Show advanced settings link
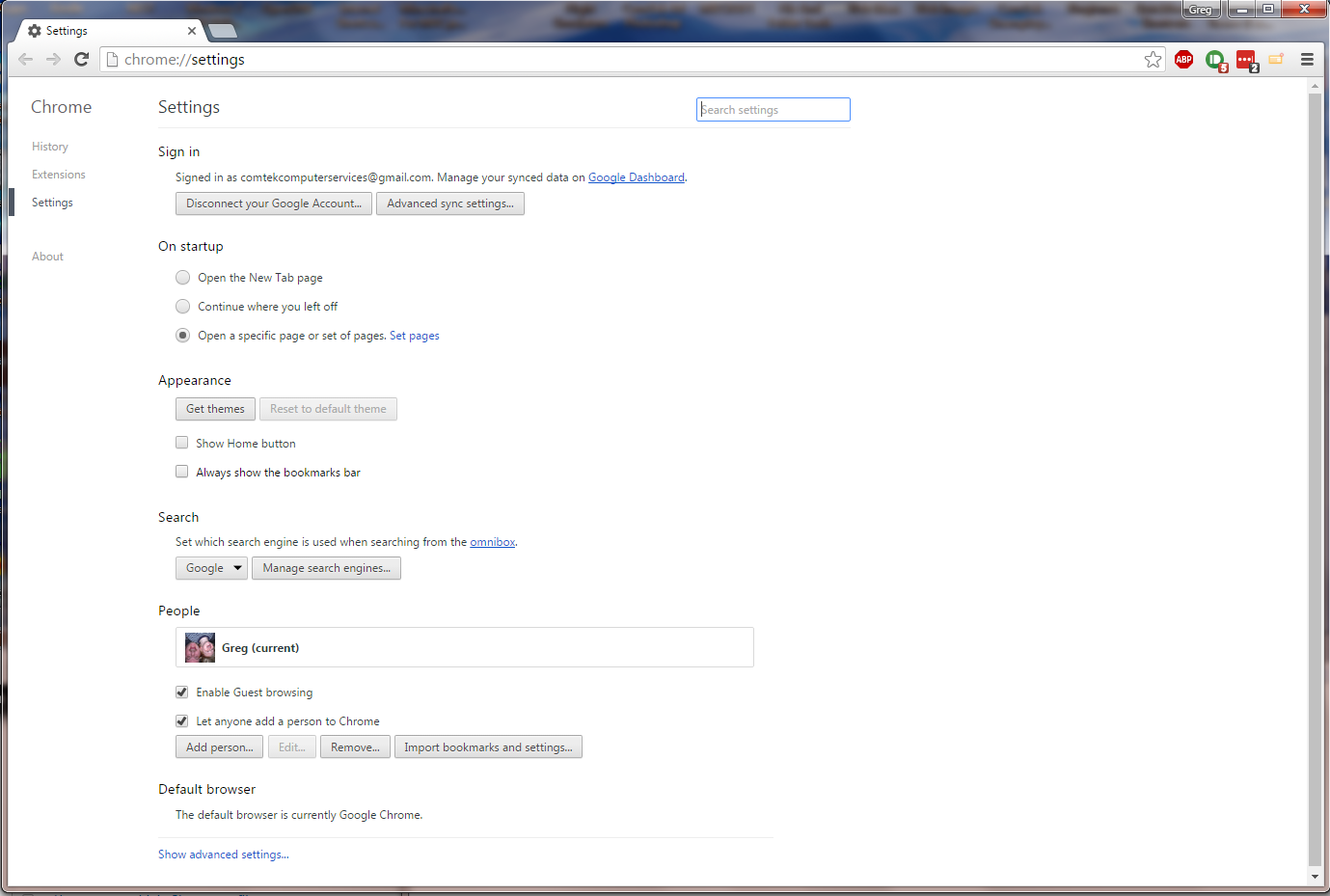 tap(224, 855)
